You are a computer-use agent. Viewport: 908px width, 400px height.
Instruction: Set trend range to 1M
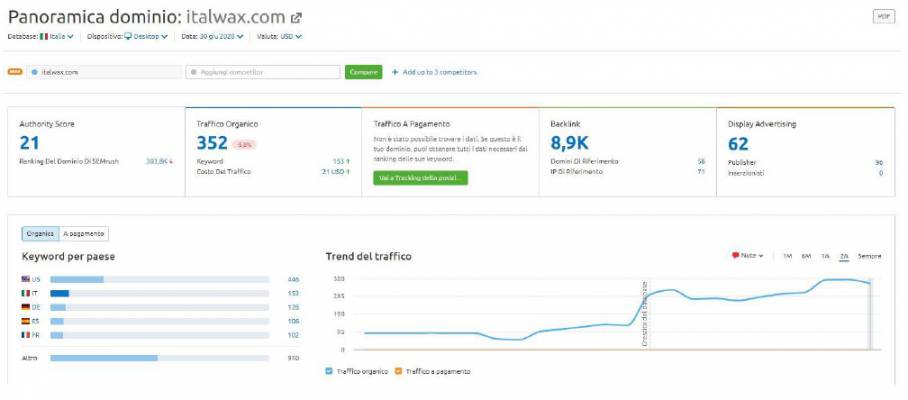pyautogui.click(x=787, y=256)
